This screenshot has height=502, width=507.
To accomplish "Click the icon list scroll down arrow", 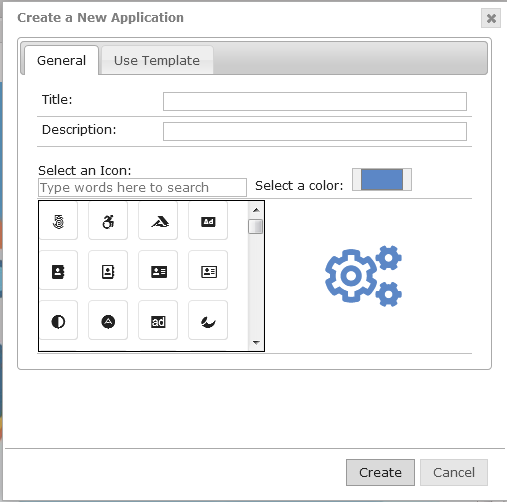I will [x=256, y=343].
